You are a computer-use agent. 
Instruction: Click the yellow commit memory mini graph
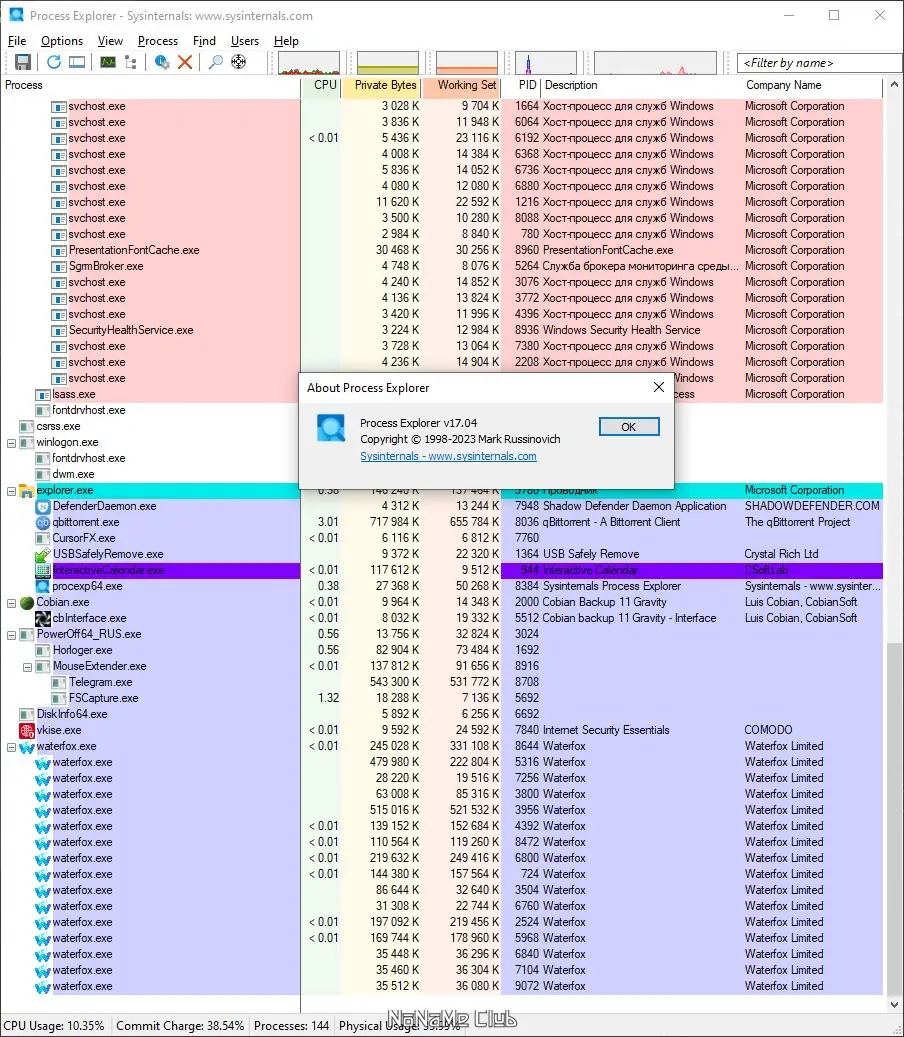point(388,63)
